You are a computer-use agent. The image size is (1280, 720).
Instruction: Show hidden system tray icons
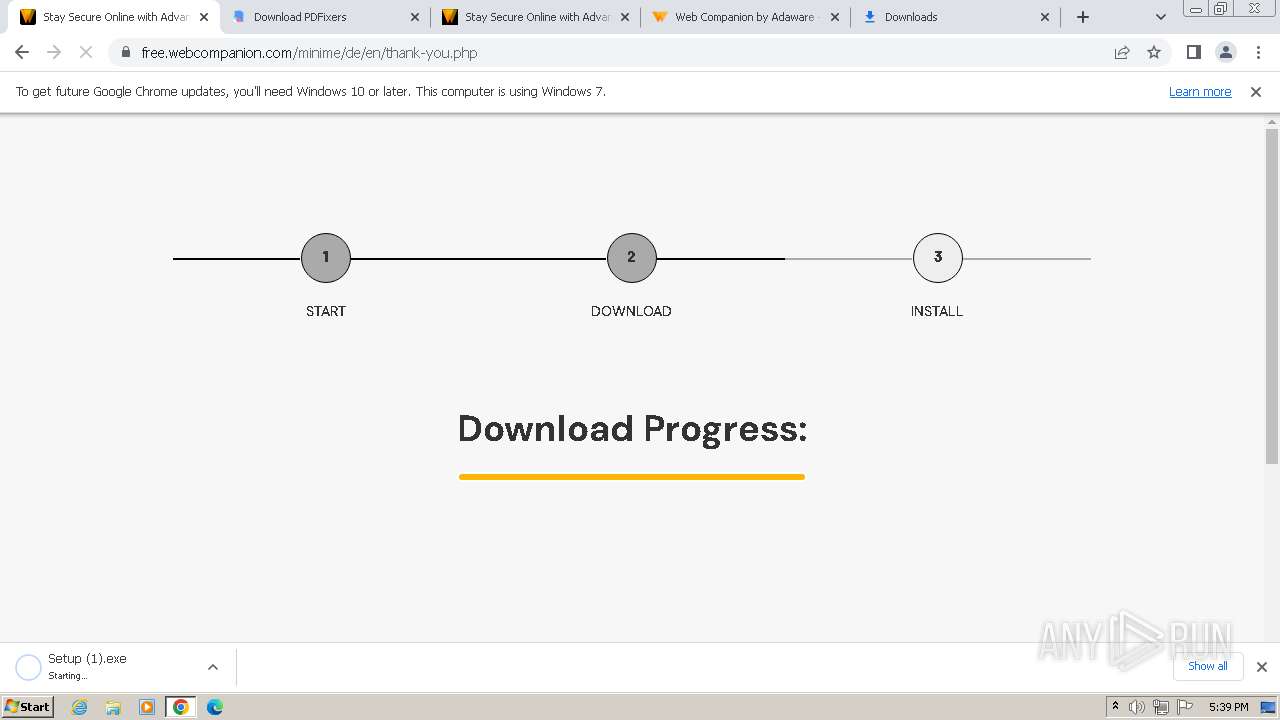[1116, 707]
